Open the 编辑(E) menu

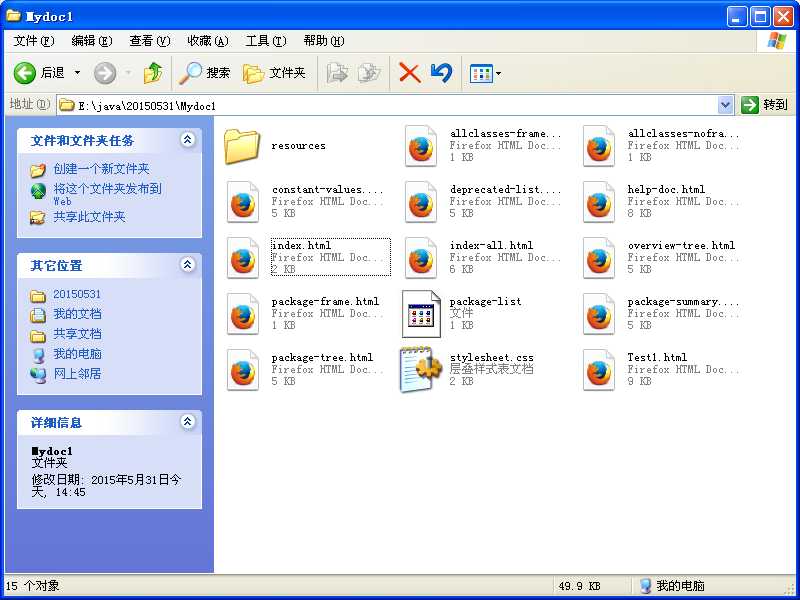pyautogui.click(x=92, y=40)
